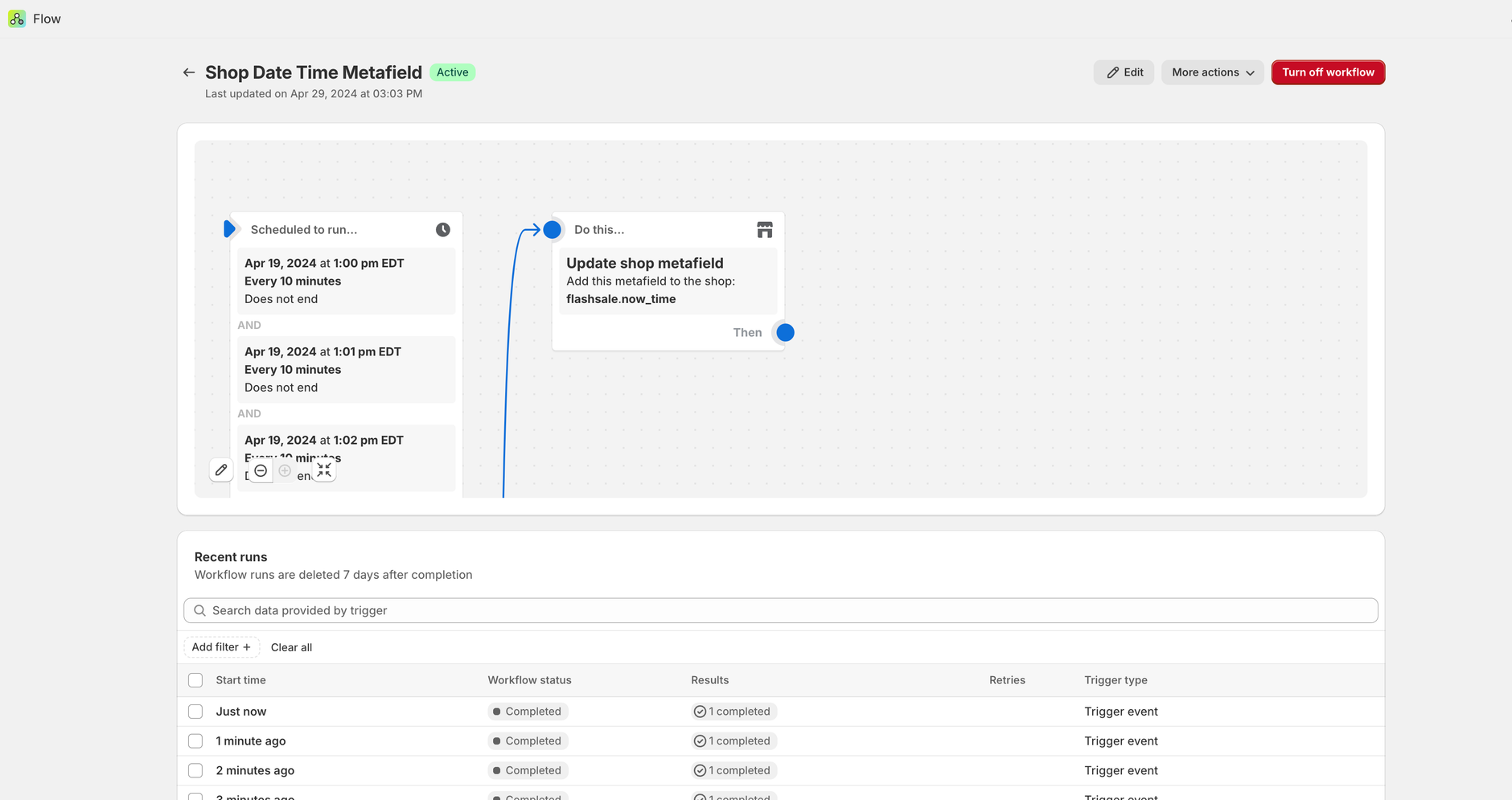This screenshot has height=800, width=1512.
Task: Focus the Search data provided by trigger field
Action: coord(780,610)
